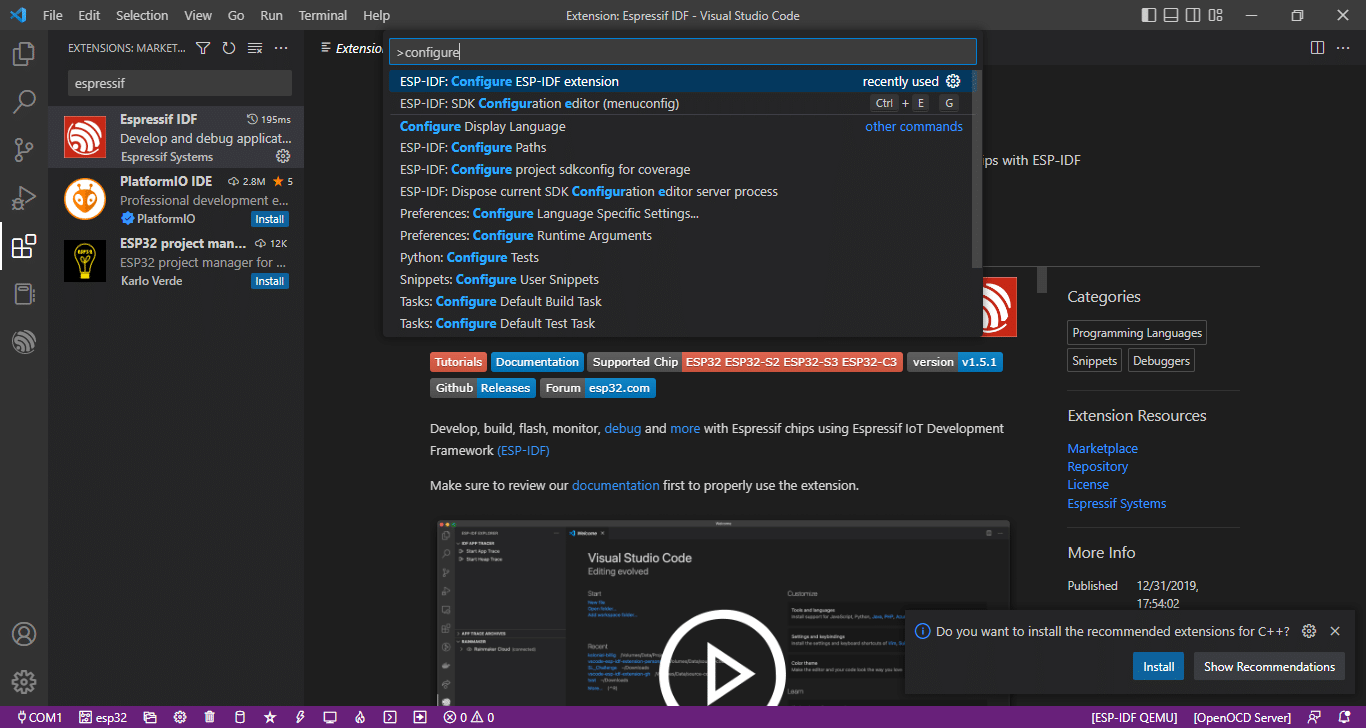Click build flash monitor flame icon

pyautogui.click(x=360, y=717)
